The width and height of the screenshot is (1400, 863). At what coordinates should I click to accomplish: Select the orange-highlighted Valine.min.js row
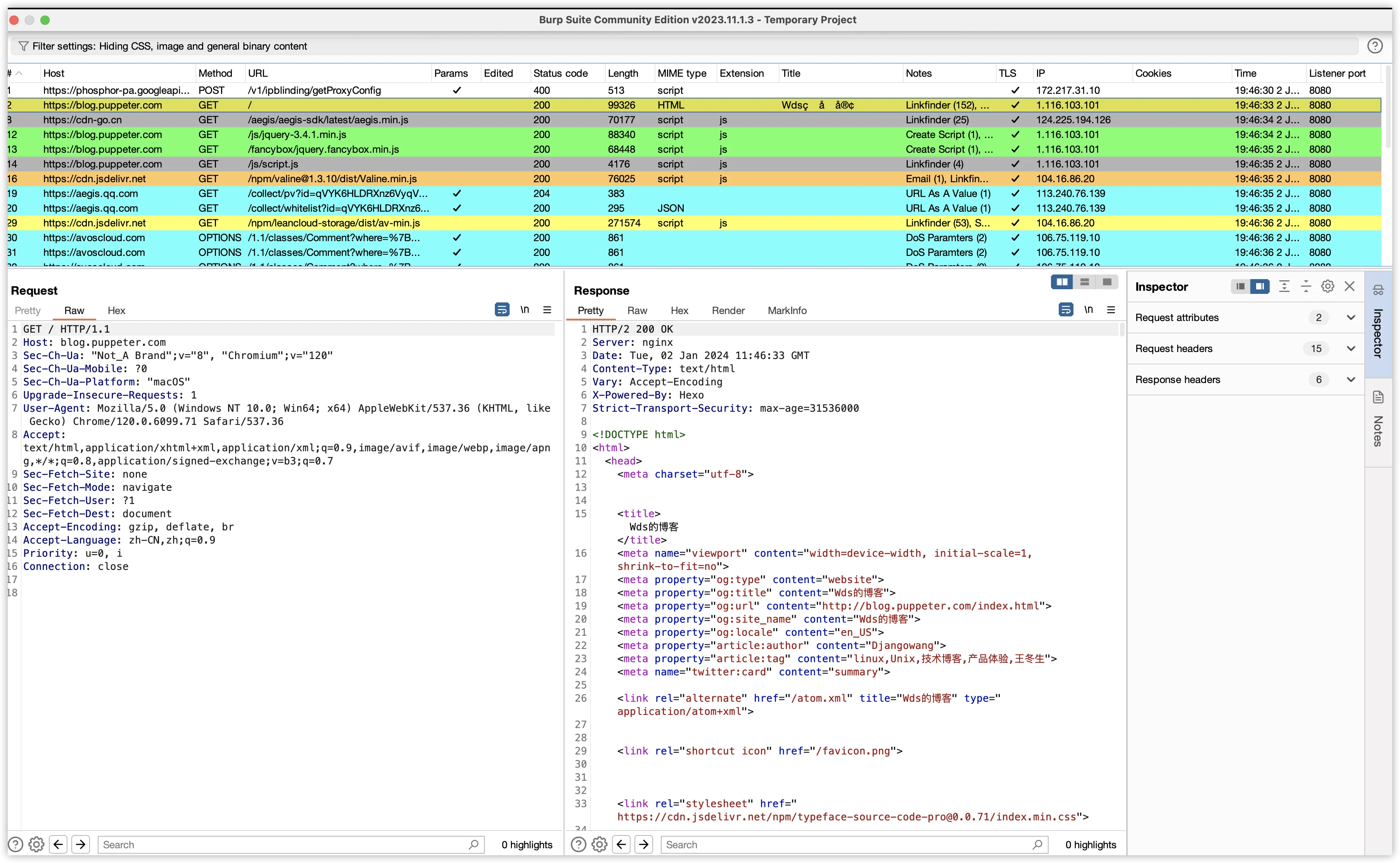[x=694, y=179]
